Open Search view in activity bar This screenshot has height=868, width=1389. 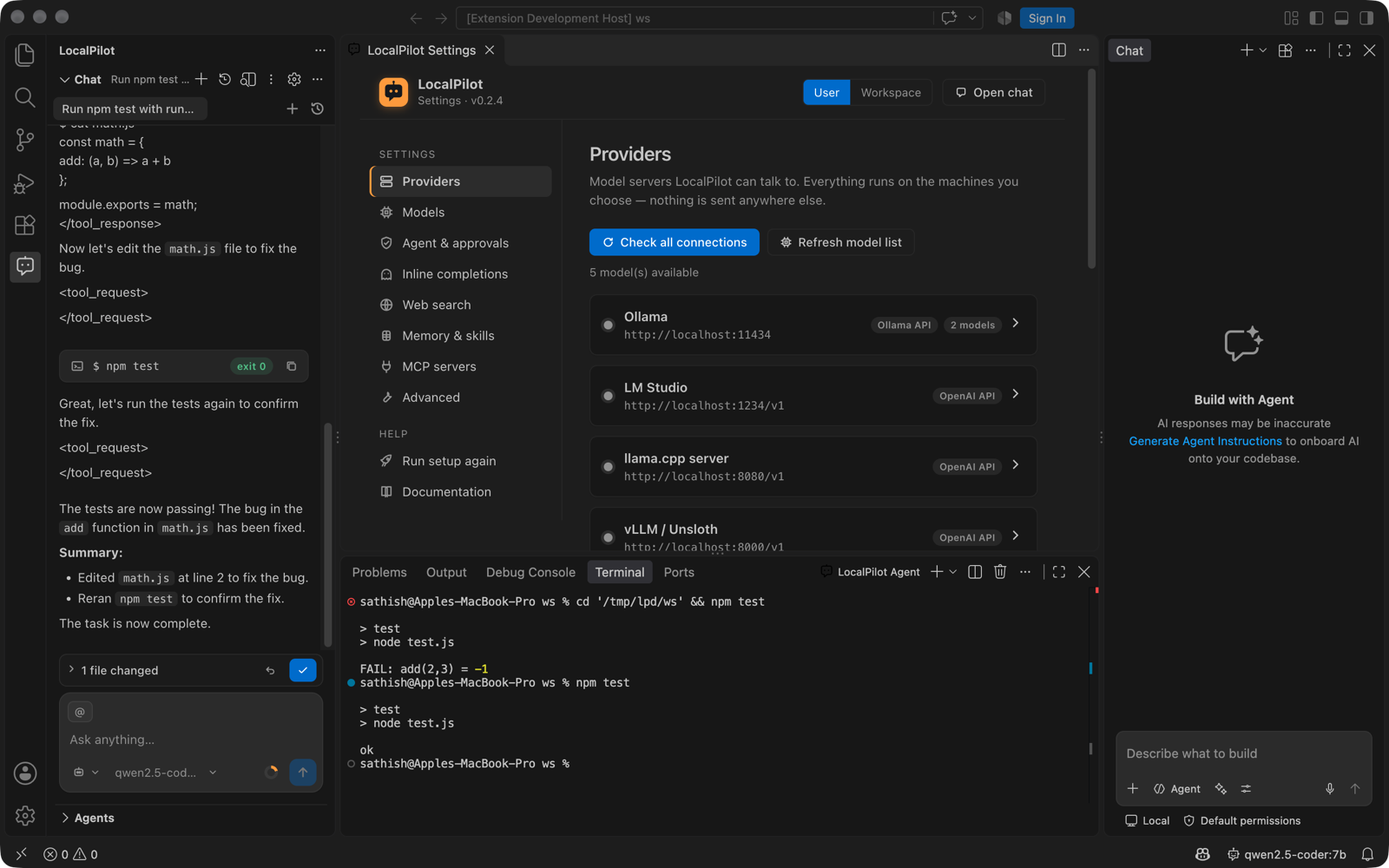tap(25, 97)
